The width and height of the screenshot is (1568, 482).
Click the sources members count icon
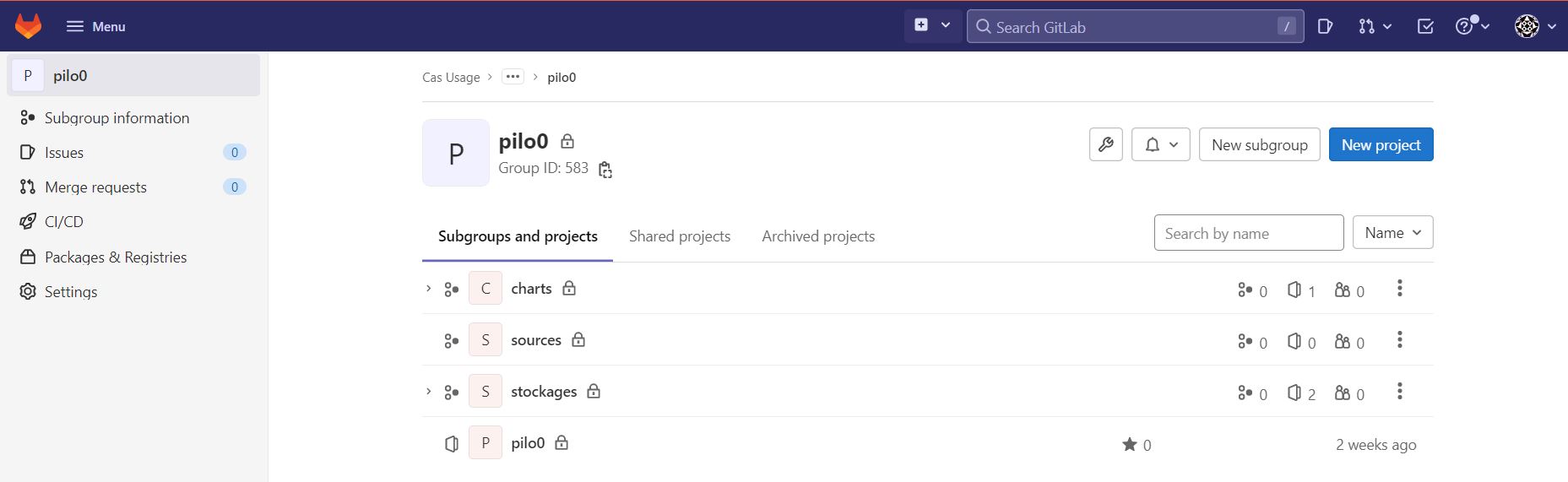1343,341
